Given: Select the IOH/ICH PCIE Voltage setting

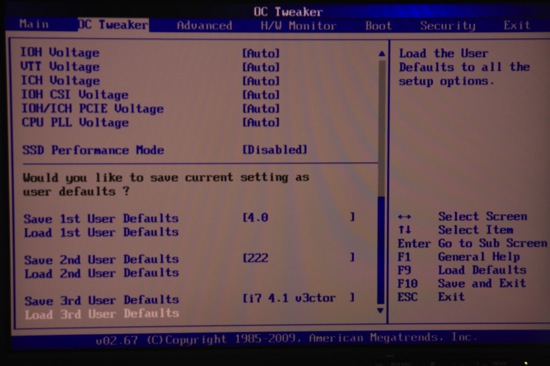Looking at the screenshot, I should [x=93, y=108].
